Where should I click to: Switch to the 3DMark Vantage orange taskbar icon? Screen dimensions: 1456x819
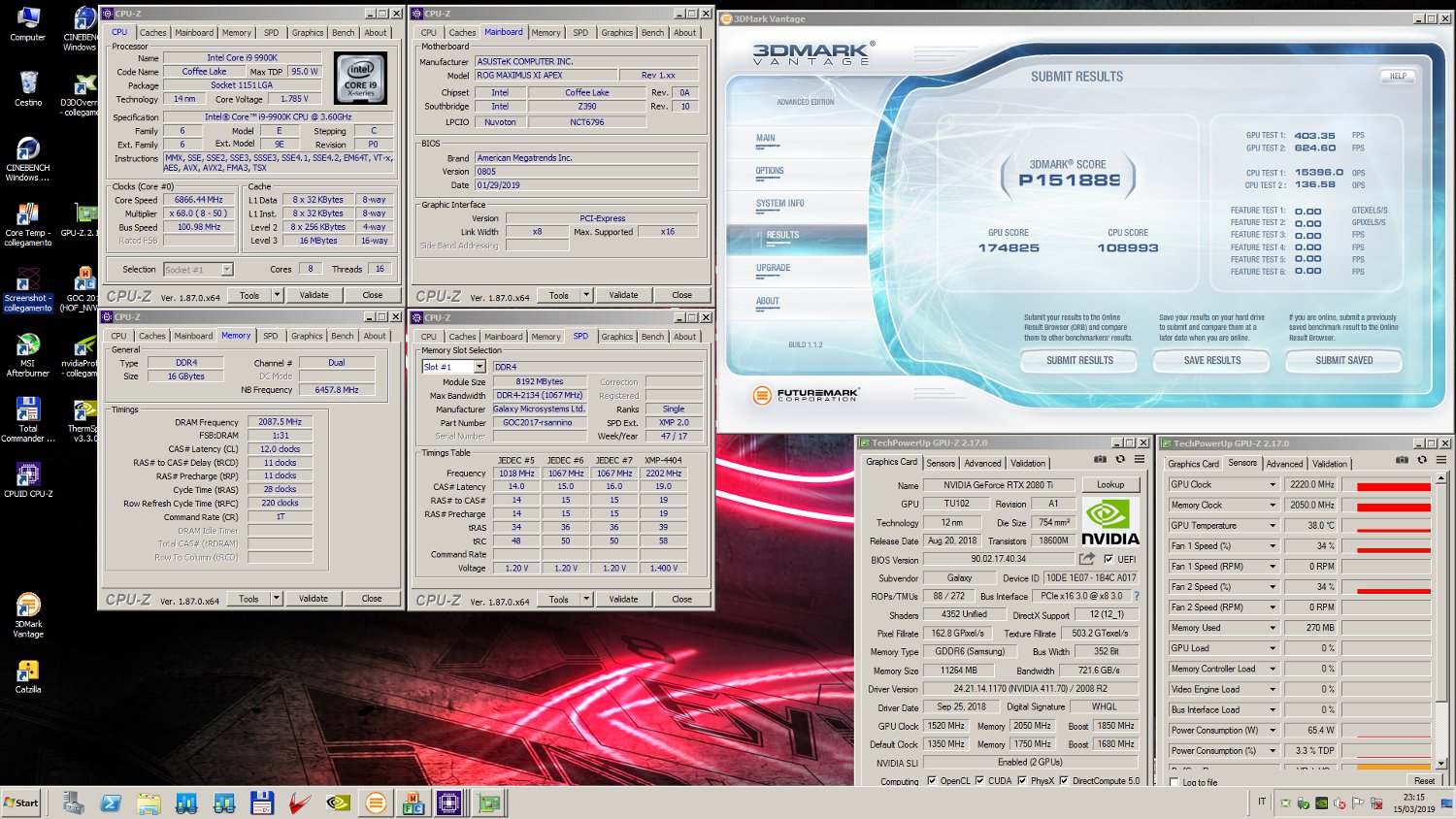tap(376, 803)
